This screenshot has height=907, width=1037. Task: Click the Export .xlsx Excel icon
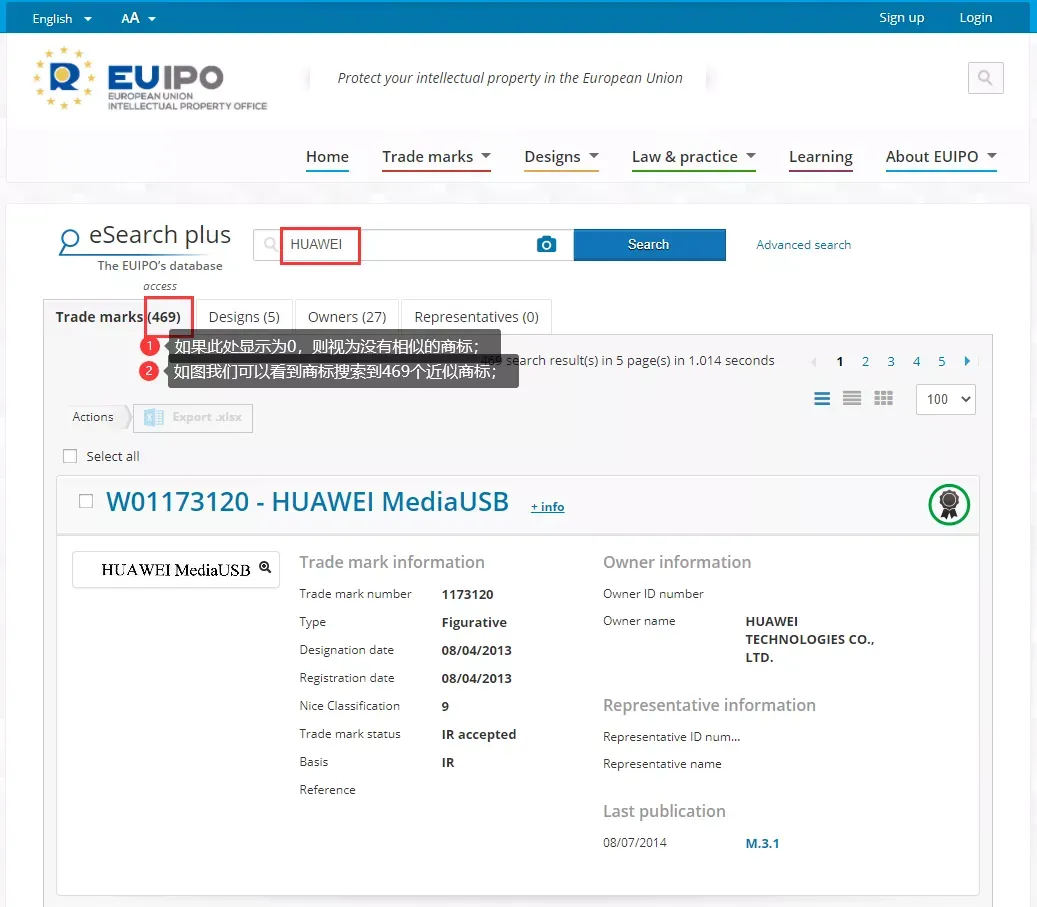[x=153, y=417]
